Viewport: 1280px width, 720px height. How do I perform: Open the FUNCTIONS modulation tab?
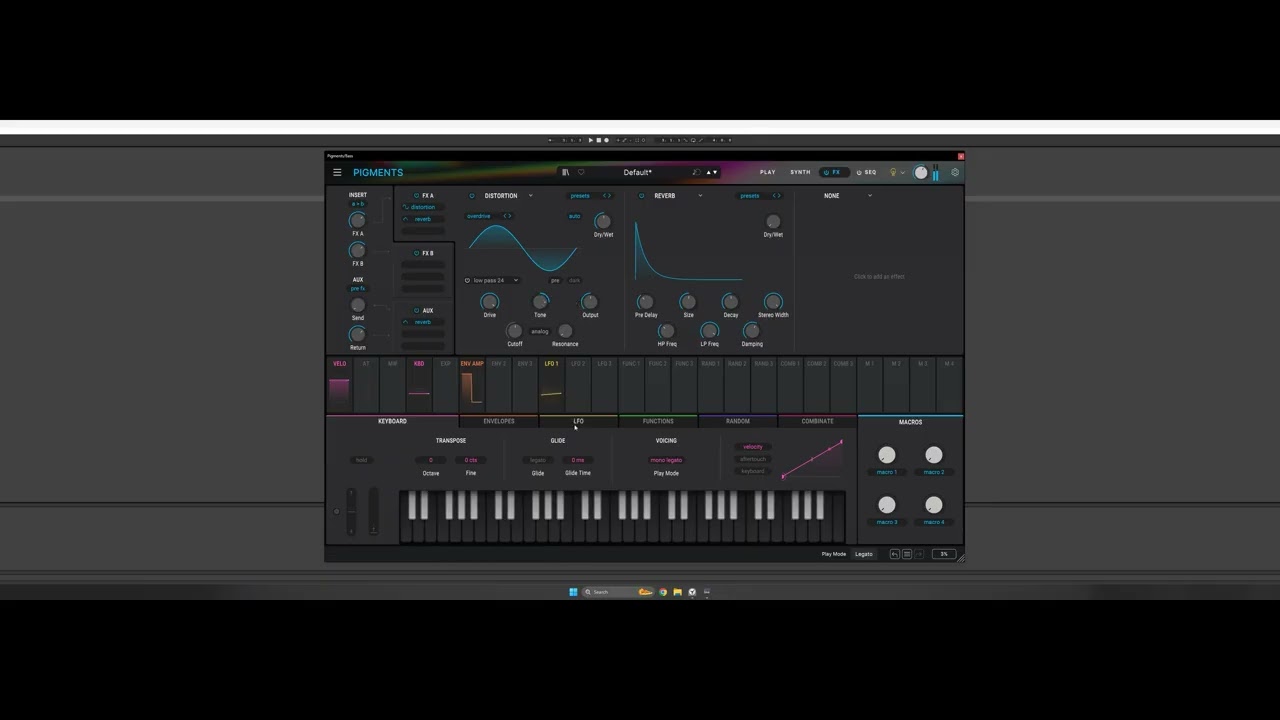click(x=658, y=421)
